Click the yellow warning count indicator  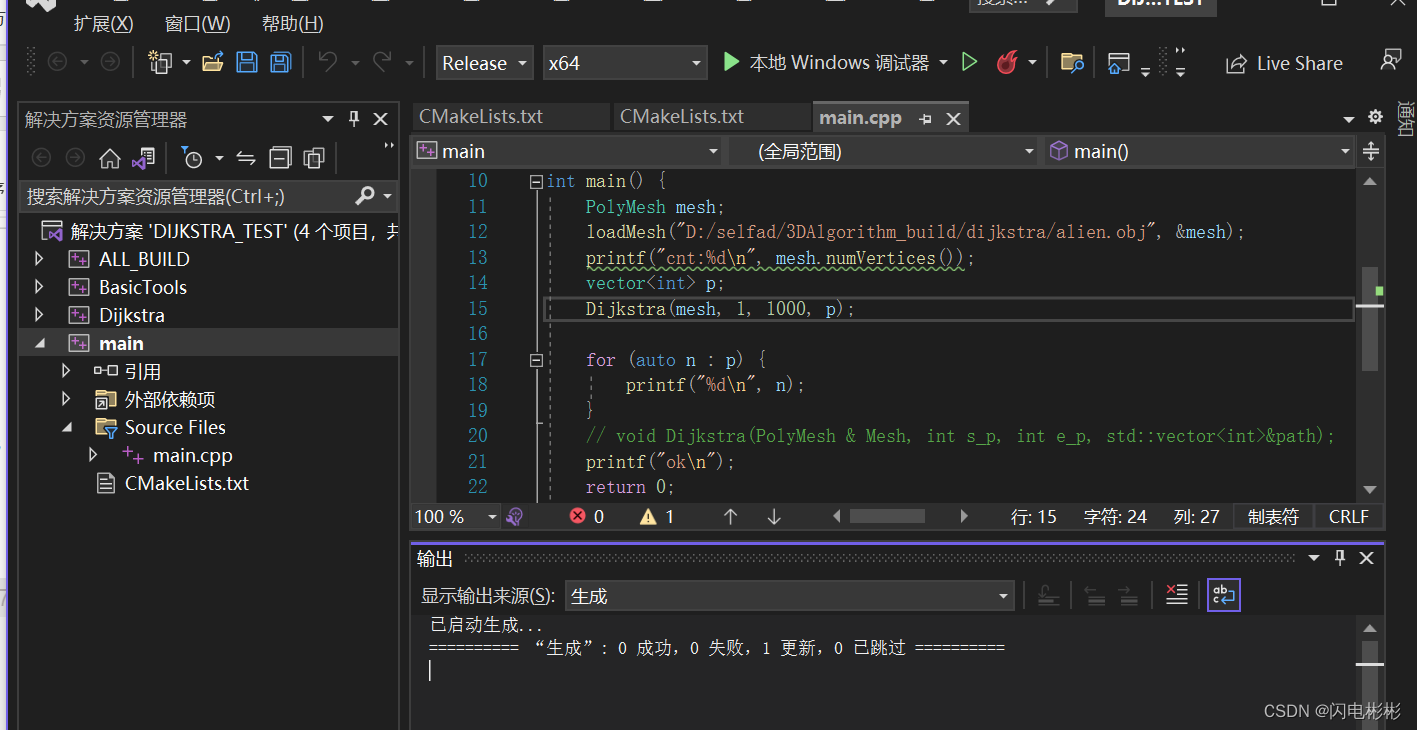657,517
